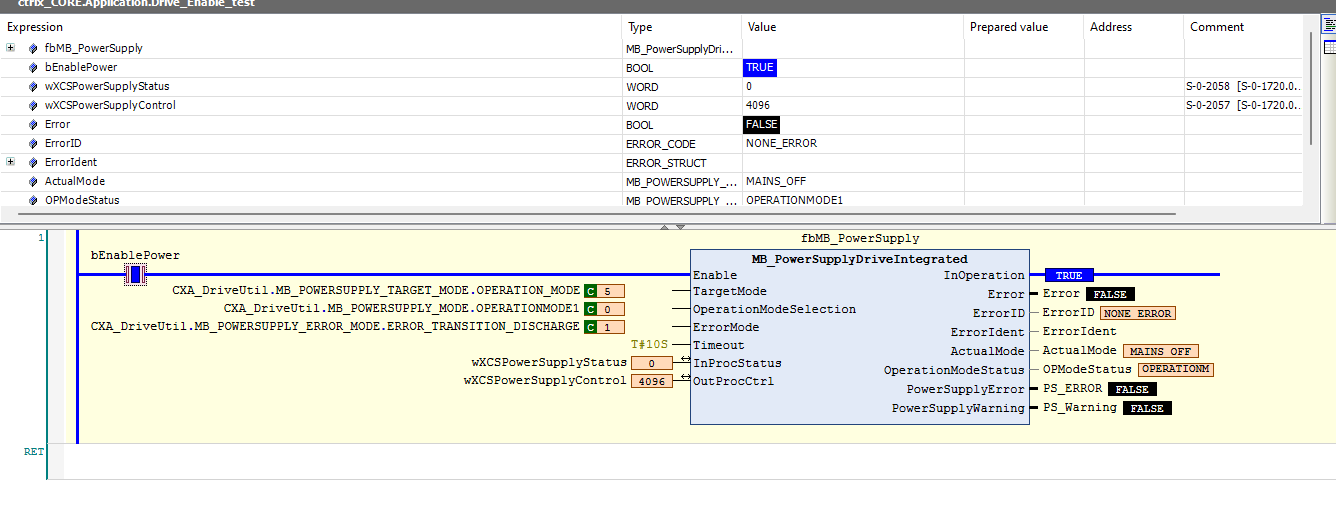Click MAINS_OFF value in ActualMode row

click(776, 182)
